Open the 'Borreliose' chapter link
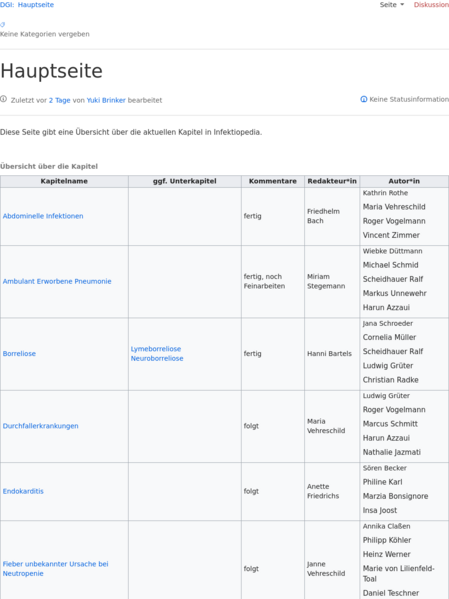Viewport: 449px width, 599px height. [19, 354]
